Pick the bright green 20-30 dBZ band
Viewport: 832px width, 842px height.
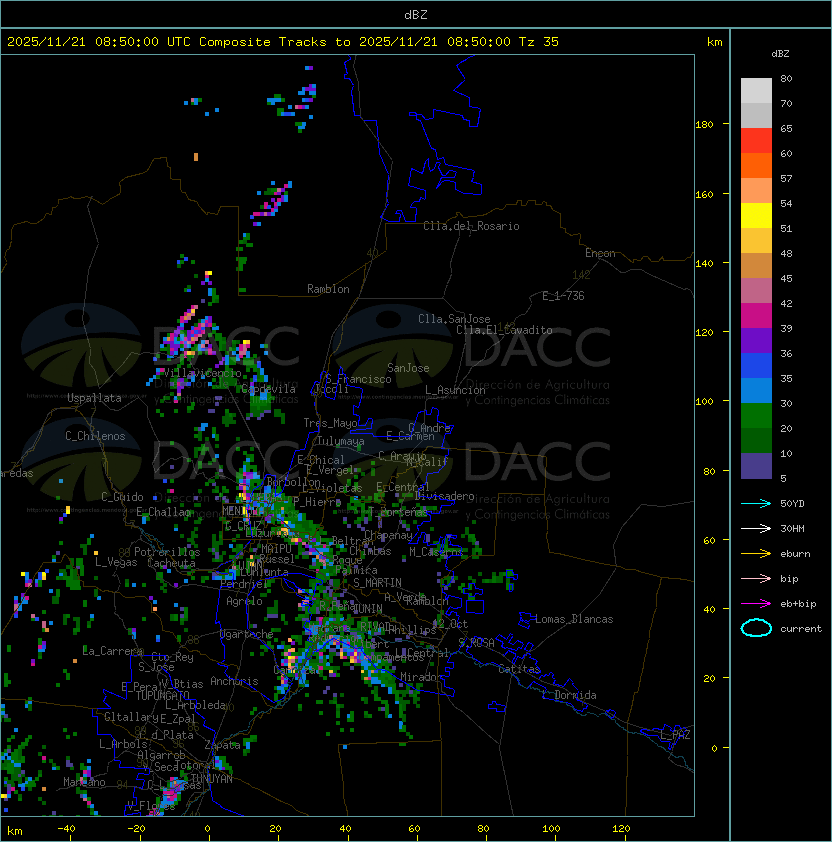tap(756, 415)
